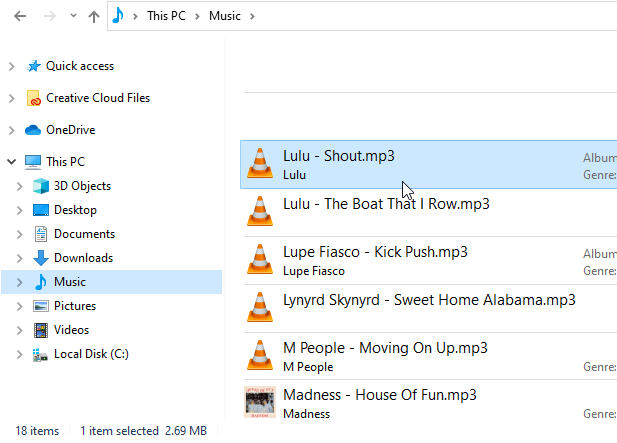
Task: Expand the Quick access tree node
Action: (11, 66)
